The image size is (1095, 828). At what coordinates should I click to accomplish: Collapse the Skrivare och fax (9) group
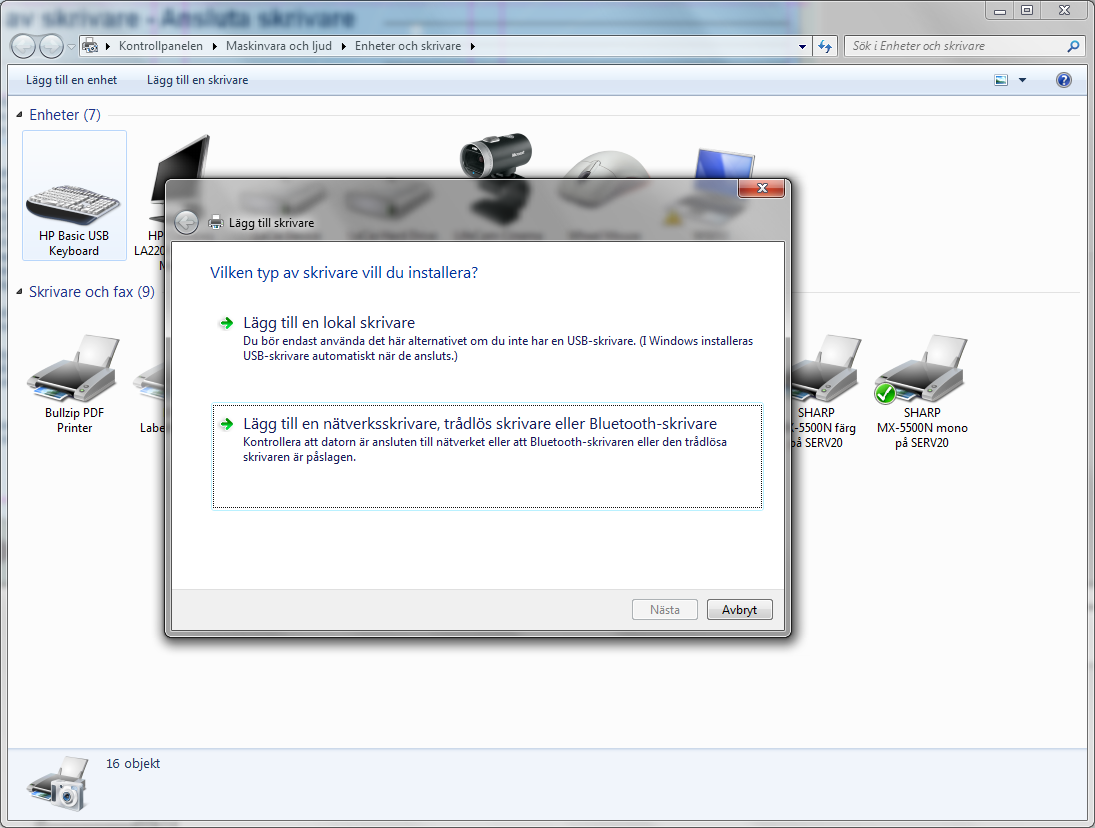pos(22,292)
